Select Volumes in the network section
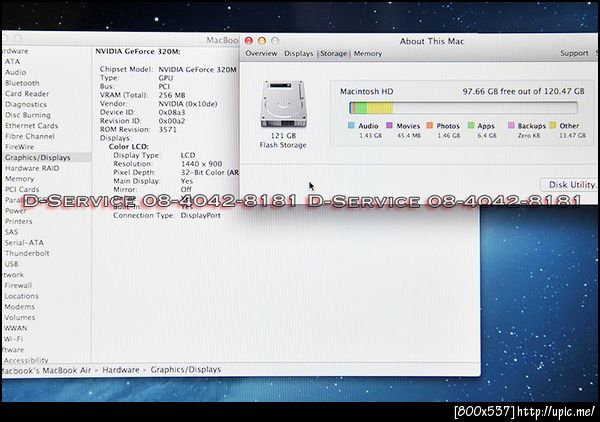Viewport: 600px width, 422px height. 20,318
